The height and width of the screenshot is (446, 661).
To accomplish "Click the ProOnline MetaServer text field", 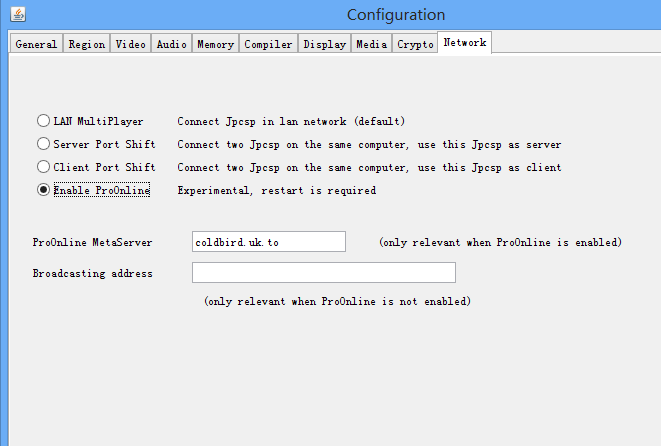I will [268, 242].
